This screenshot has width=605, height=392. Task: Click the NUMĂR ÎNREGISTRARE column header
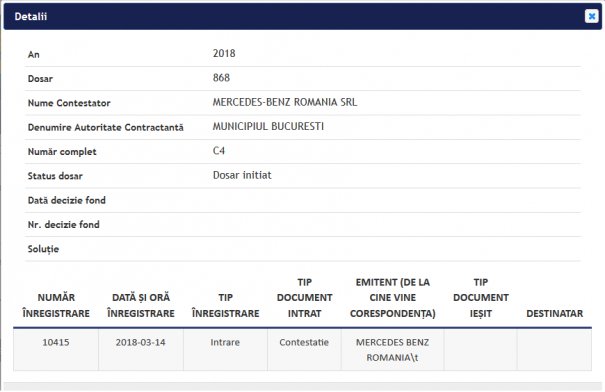(x=56, y=305)
